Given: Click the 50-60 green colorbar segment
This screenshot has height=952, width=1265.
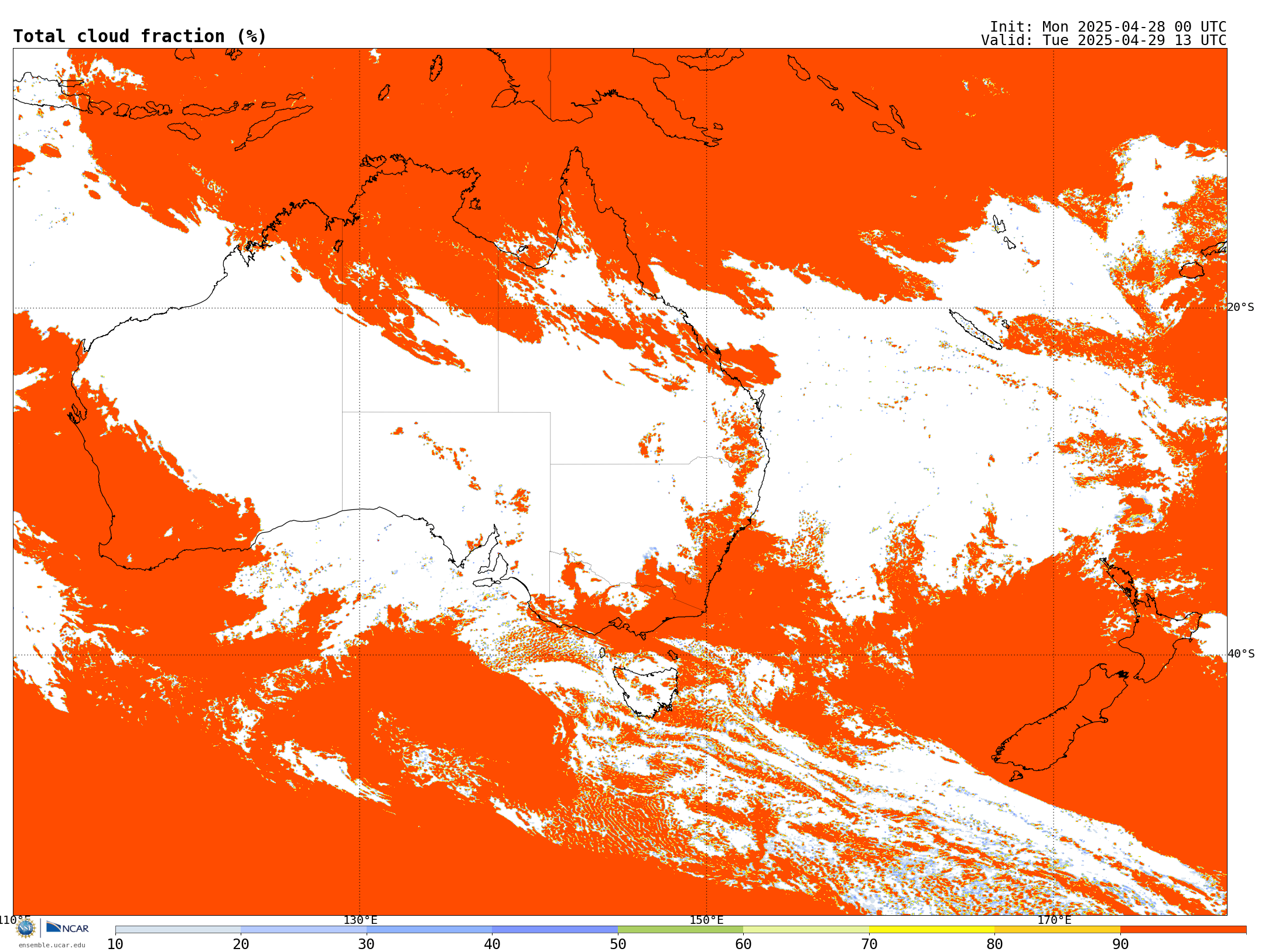Looking at the screenshot, I should pyautogui.click(x=681, y=930).
